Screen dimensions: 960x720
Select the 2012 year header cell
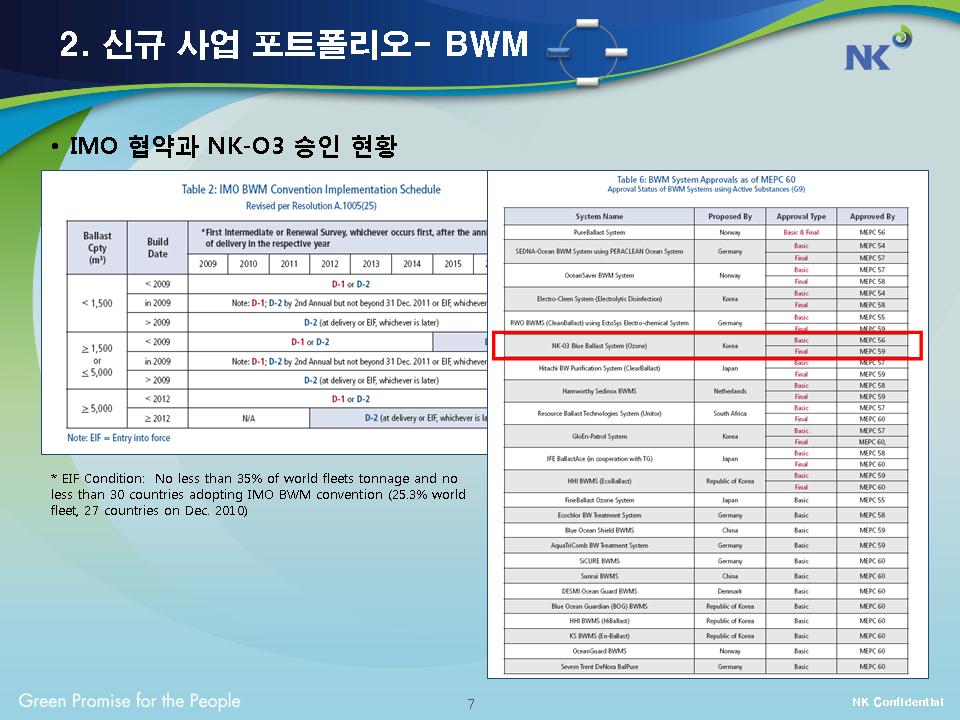330,264
